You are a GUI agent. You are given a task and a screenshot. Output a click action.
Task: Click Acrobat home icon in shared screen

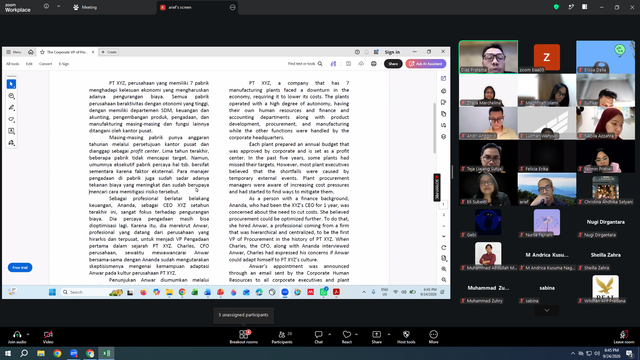click(x=31, y=52)
